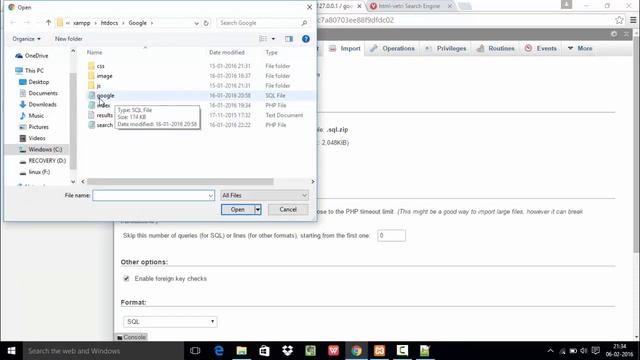Viewport: 640px width, 360px height.
Task: Open the Organize dropdown menu
Action: (x=27, y=39)
